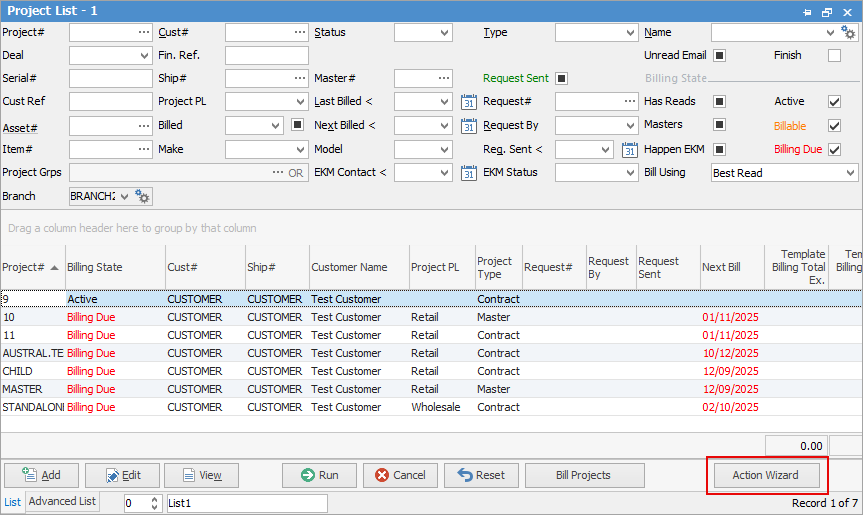Open the Branch settings gear icon
The image size is (863, 515).
[142, 196]
